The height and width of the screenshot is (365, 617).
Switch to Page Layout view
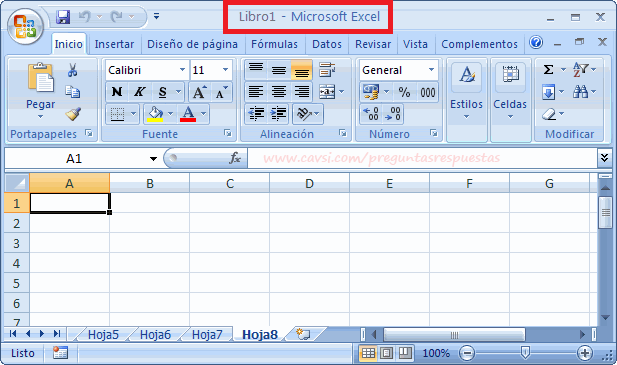pyautogui.click(x=386, y=353)
